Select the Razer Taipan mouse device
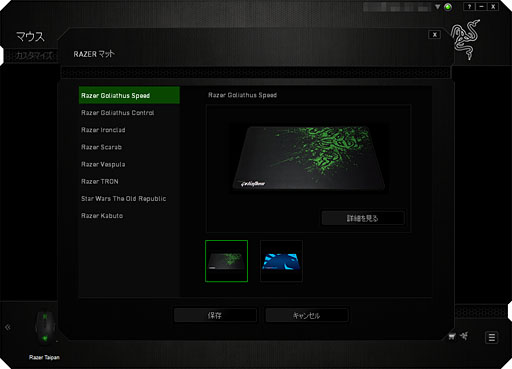The width and height of the screenshot is (512, 369). coord(45,327)
